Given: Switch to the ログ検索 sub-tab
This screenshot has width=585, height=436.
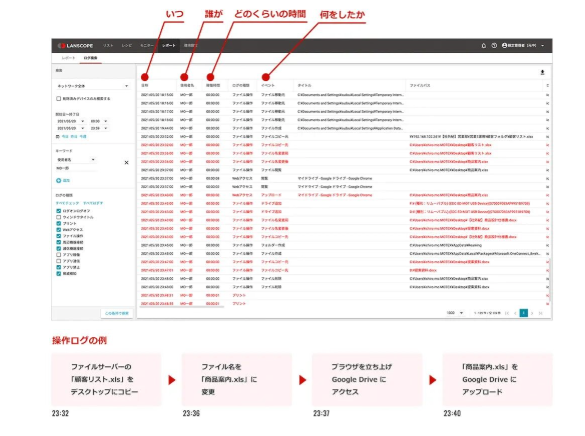Looking at the screenshot, I should tap(90, 58).
